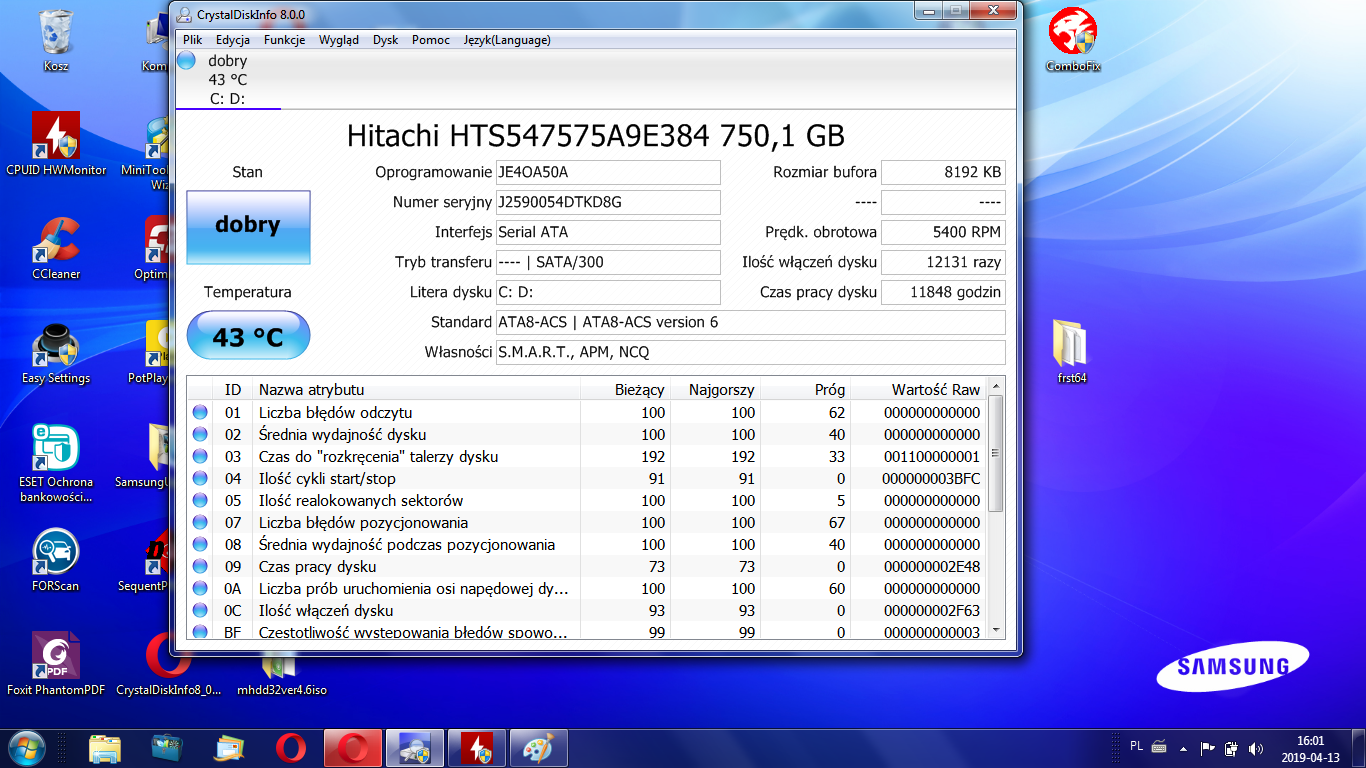Click the volume speaker tray icon
1366x768 pixels.
(x=1255, y=748)
